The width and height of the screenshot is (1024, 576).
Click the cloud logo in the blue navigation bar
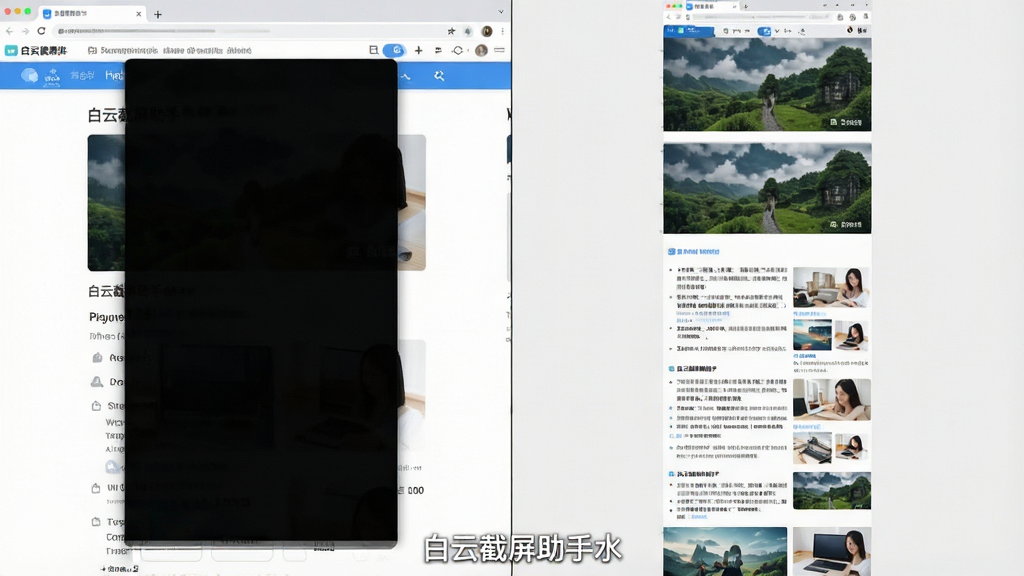(x=29, y=75)
